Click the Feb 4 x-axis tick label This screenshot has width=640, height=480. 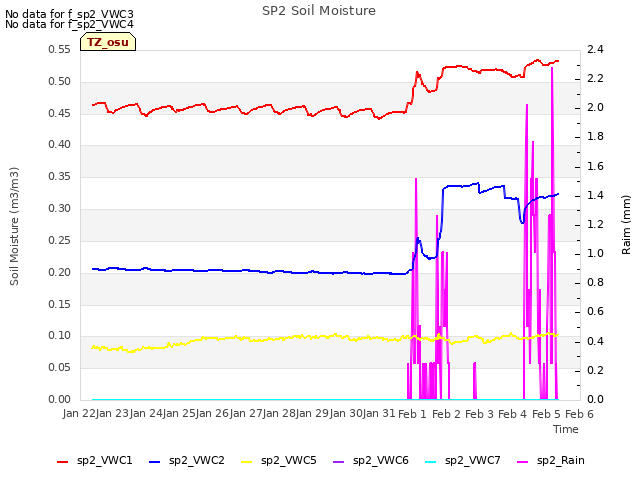(x=513, y=414)
